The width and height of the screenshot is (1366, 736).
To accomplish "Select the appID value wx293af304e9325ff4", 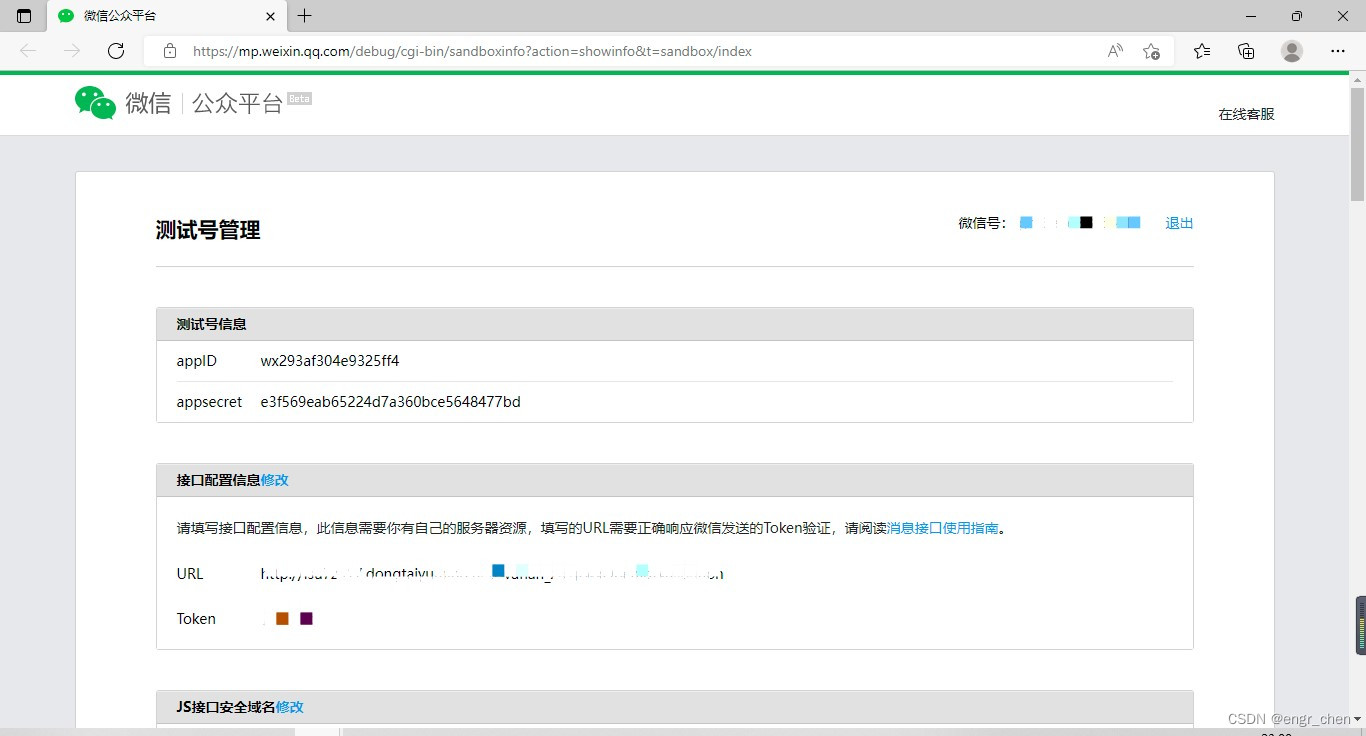I will (330, 361).
